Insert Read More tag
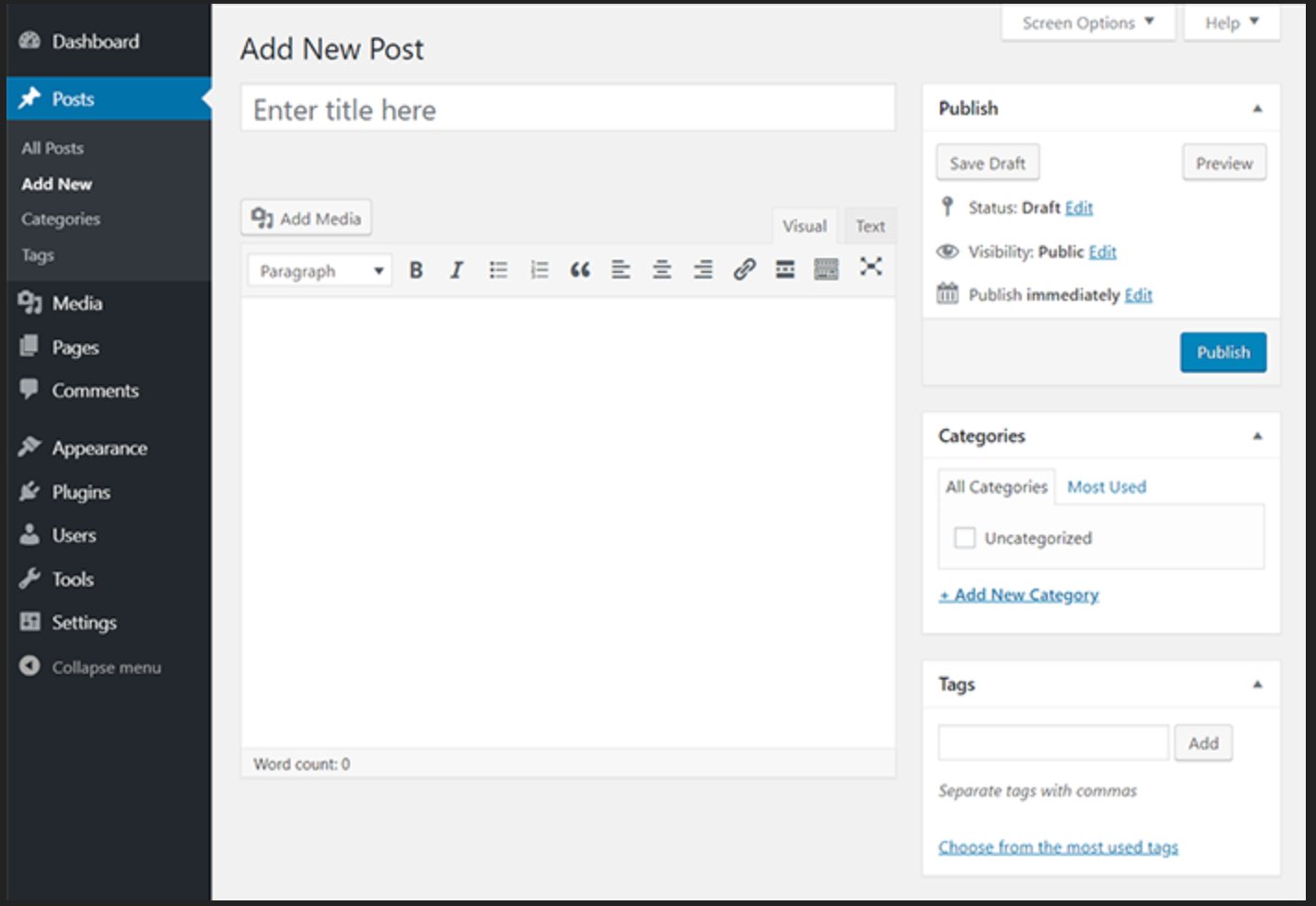 [x=785, y=270]
